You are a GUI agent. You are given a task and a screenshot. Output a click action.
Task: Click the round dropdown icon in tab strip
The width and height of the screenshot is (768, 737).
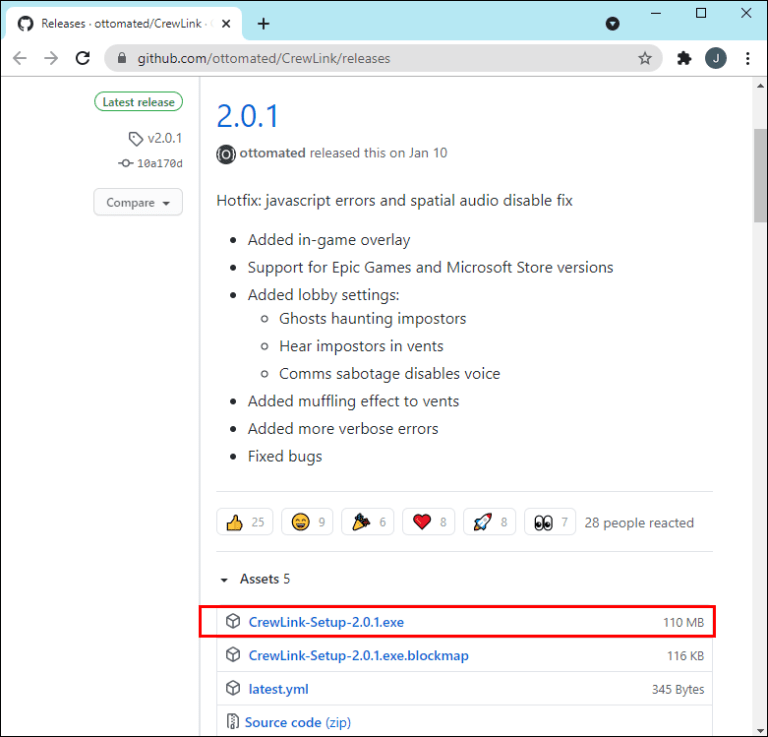pyautogui.click(x=612, y=24)
